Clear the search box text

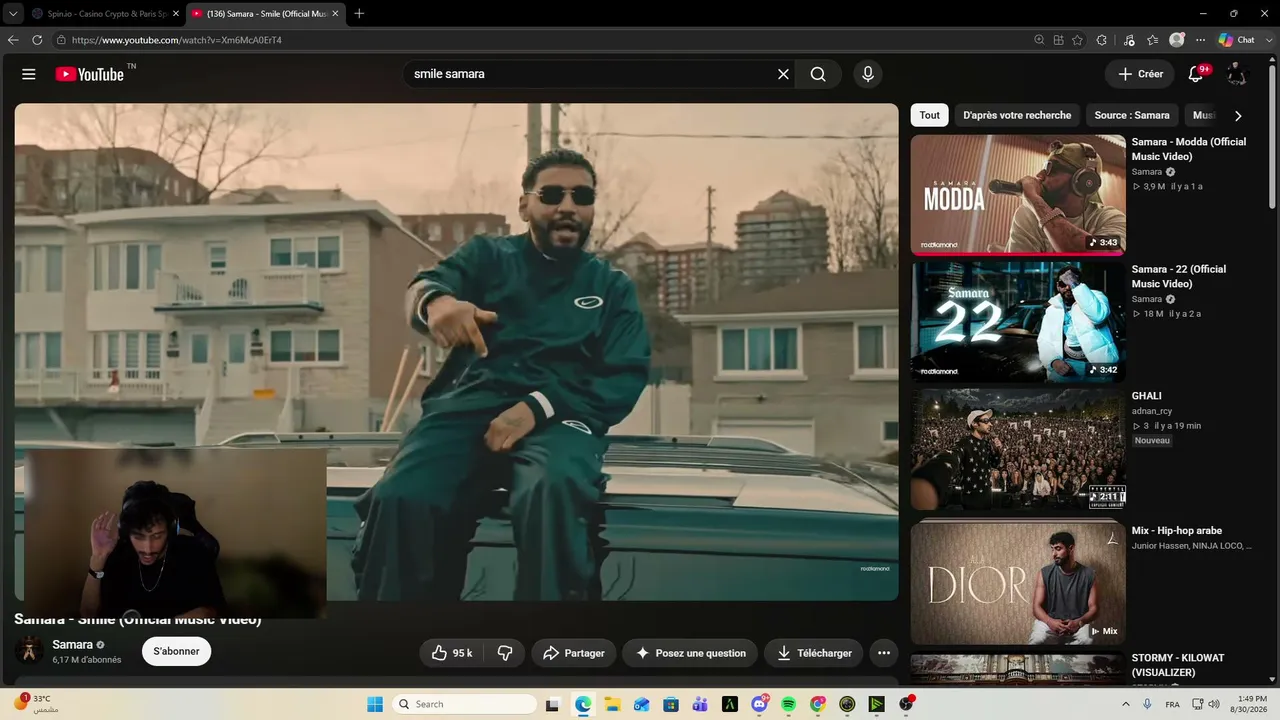pyautogui.click(x=783, y=74)
